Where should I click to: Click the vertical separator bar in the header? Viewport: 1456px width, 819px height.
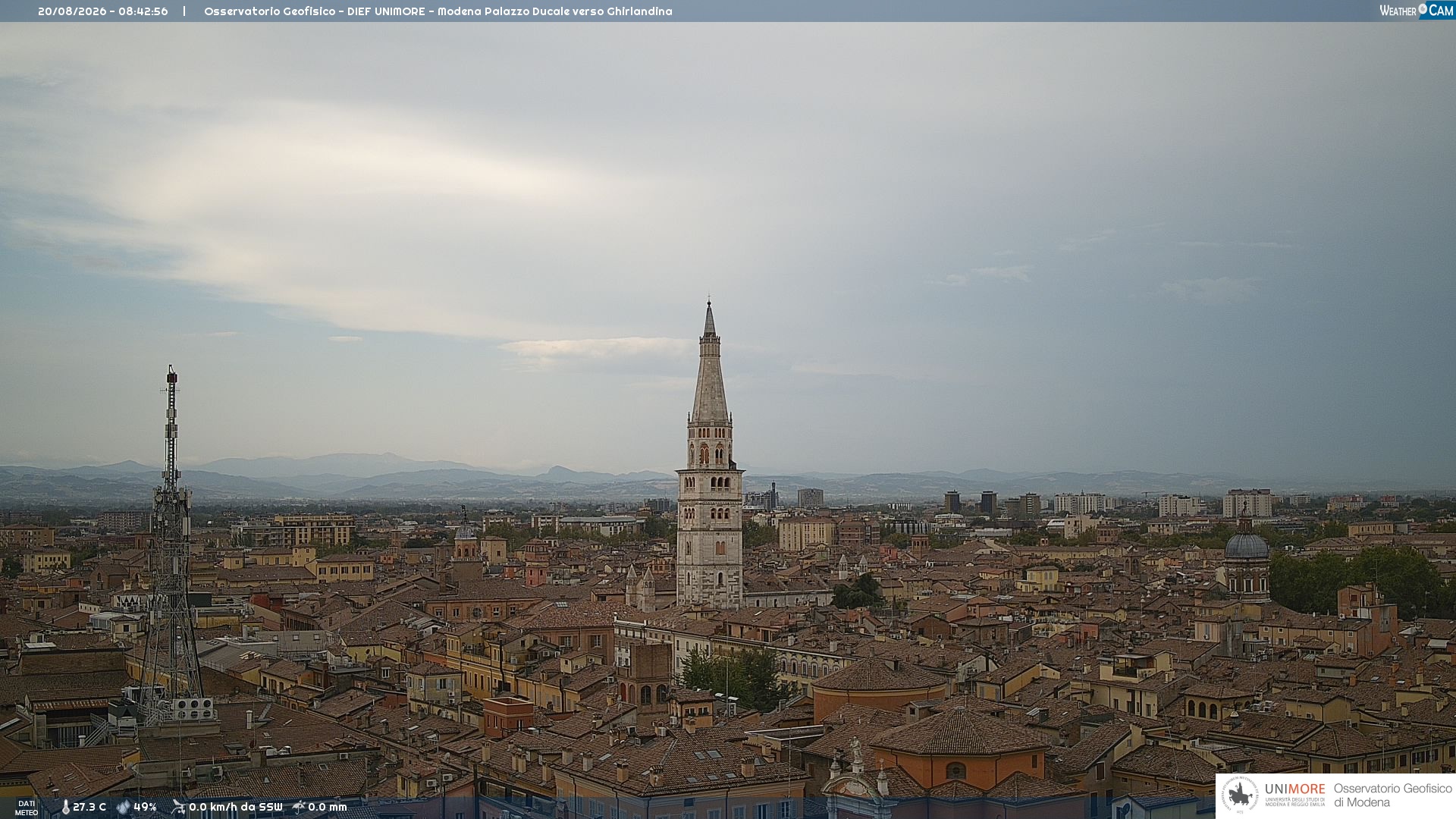tap(184, 11)
